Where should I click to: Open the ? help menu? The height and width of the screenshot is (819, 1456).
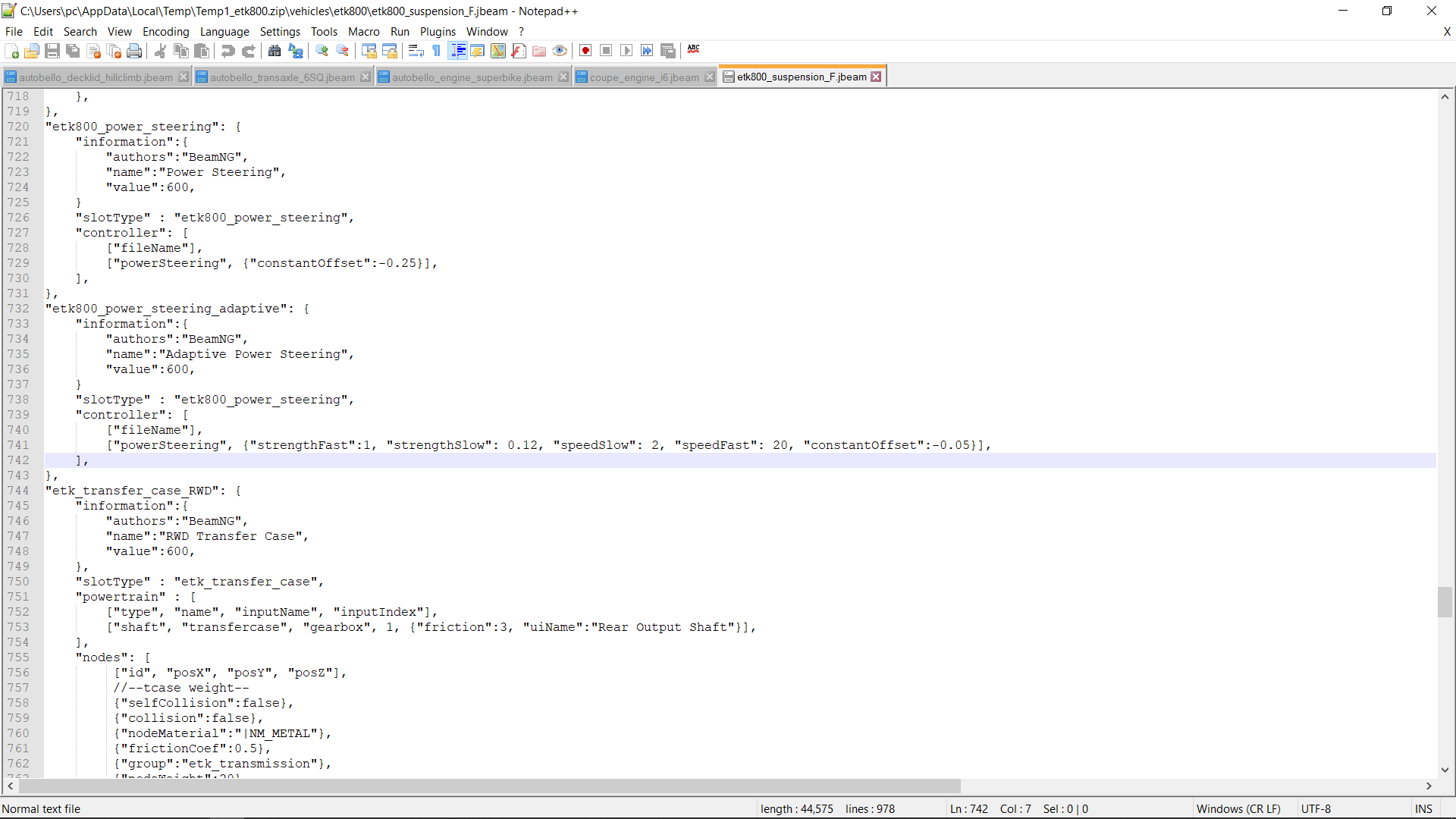click(522, 32)
